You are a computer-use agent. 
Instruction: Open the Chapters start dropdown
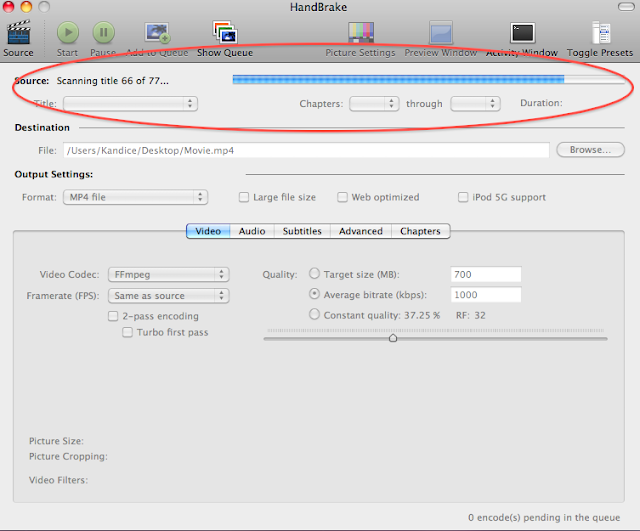coord(374,104)
